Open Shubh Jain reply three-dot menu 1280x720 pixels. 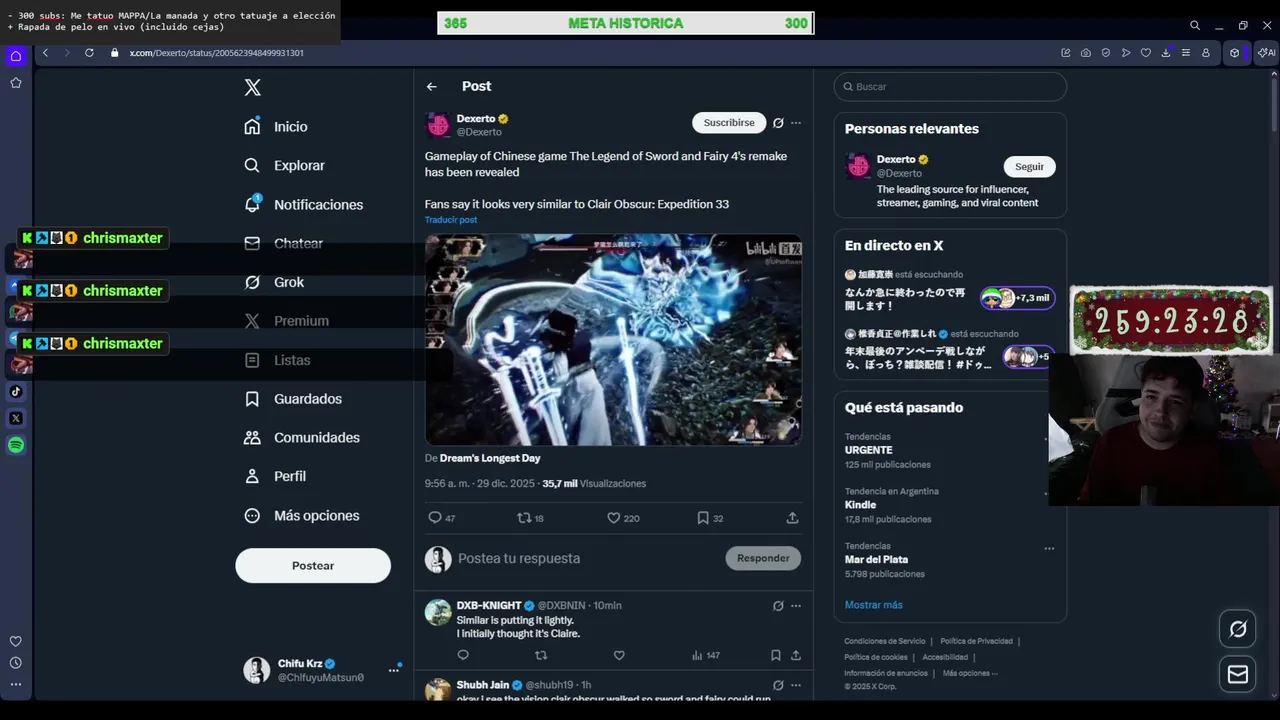pyautogui.click(x=796, y=686)
